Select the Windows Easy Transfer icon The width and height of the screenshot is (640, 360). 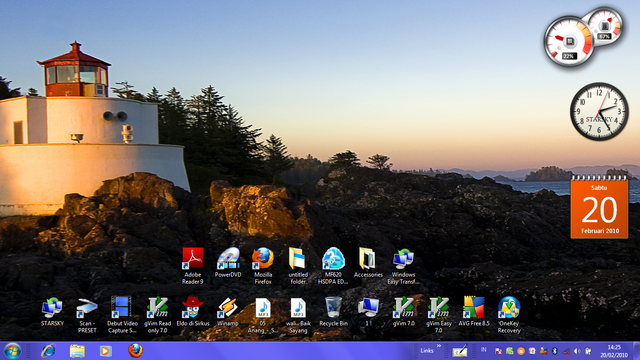(403, 265)
